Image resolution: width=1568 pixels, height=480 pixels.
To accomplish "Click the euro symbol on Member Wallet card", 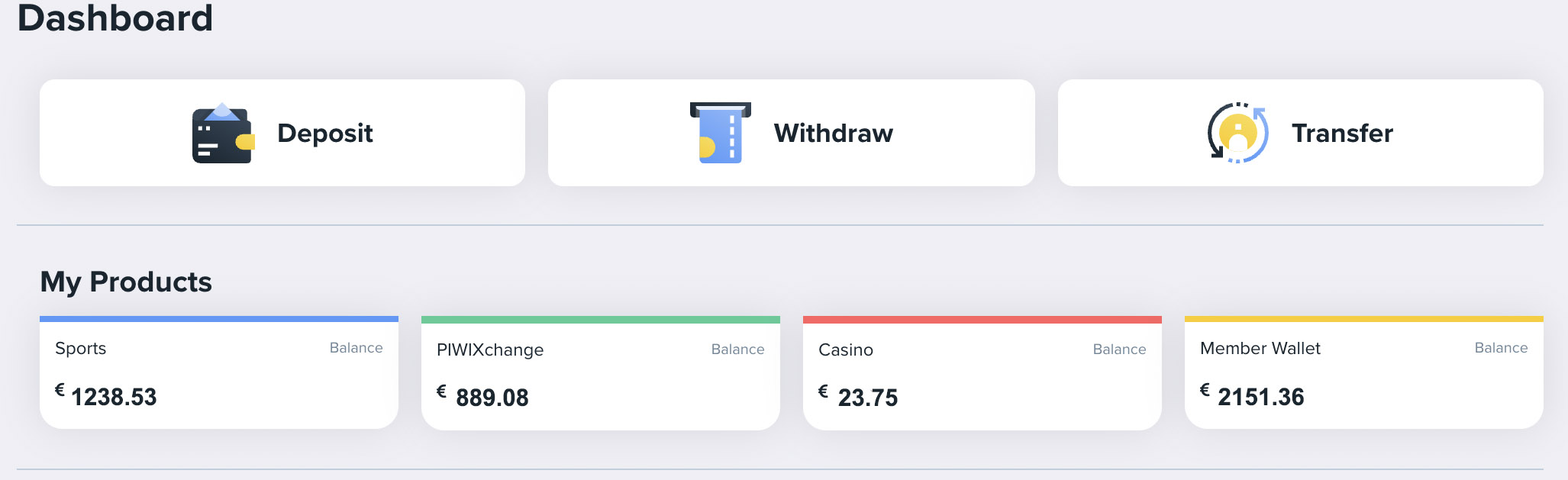I will [1205, 390].
